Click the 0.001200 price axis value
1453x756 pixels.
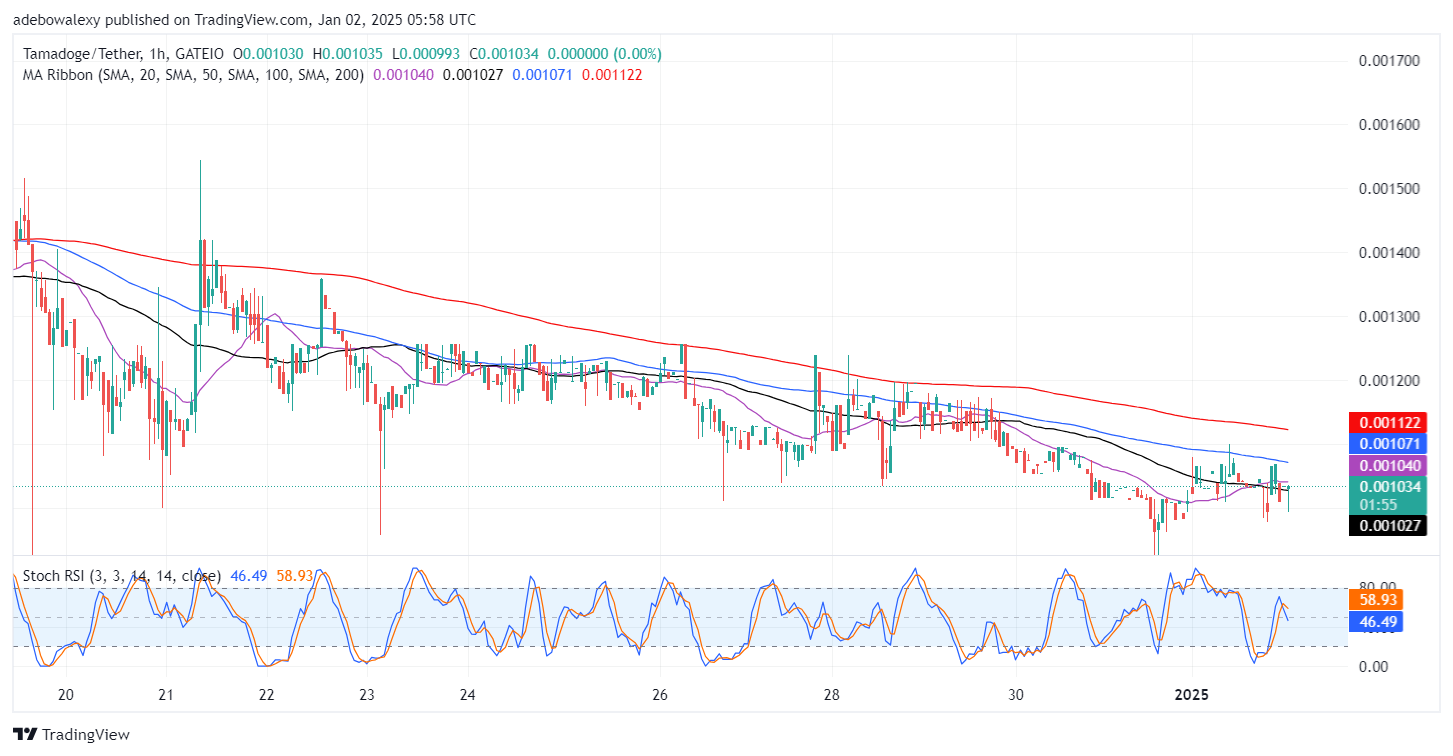(x=1388, y=381)
